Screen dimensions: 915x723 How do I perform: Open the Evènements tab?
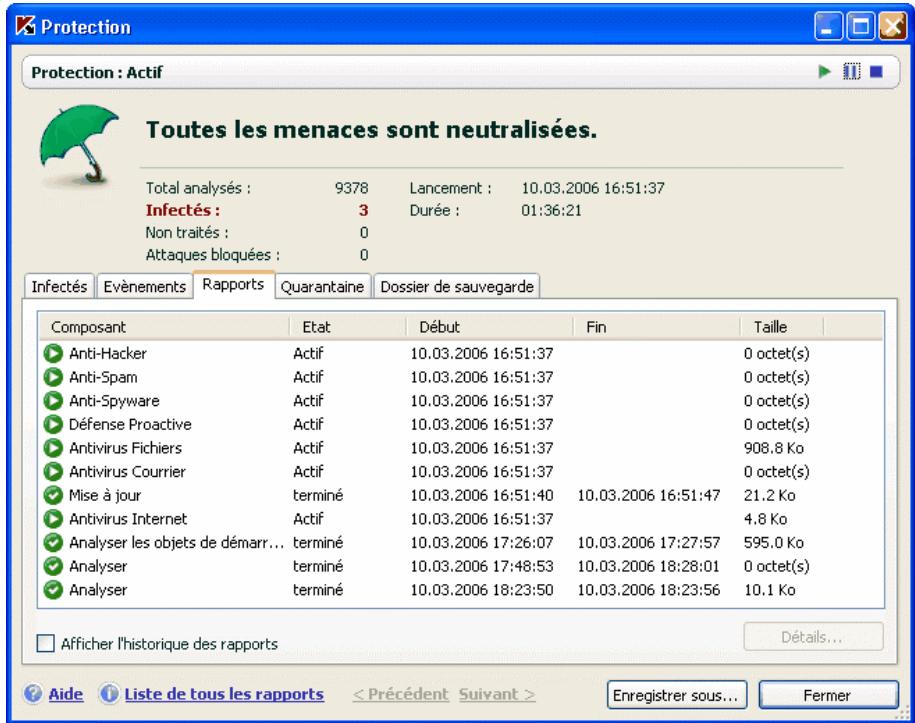[x=144, y=287]
